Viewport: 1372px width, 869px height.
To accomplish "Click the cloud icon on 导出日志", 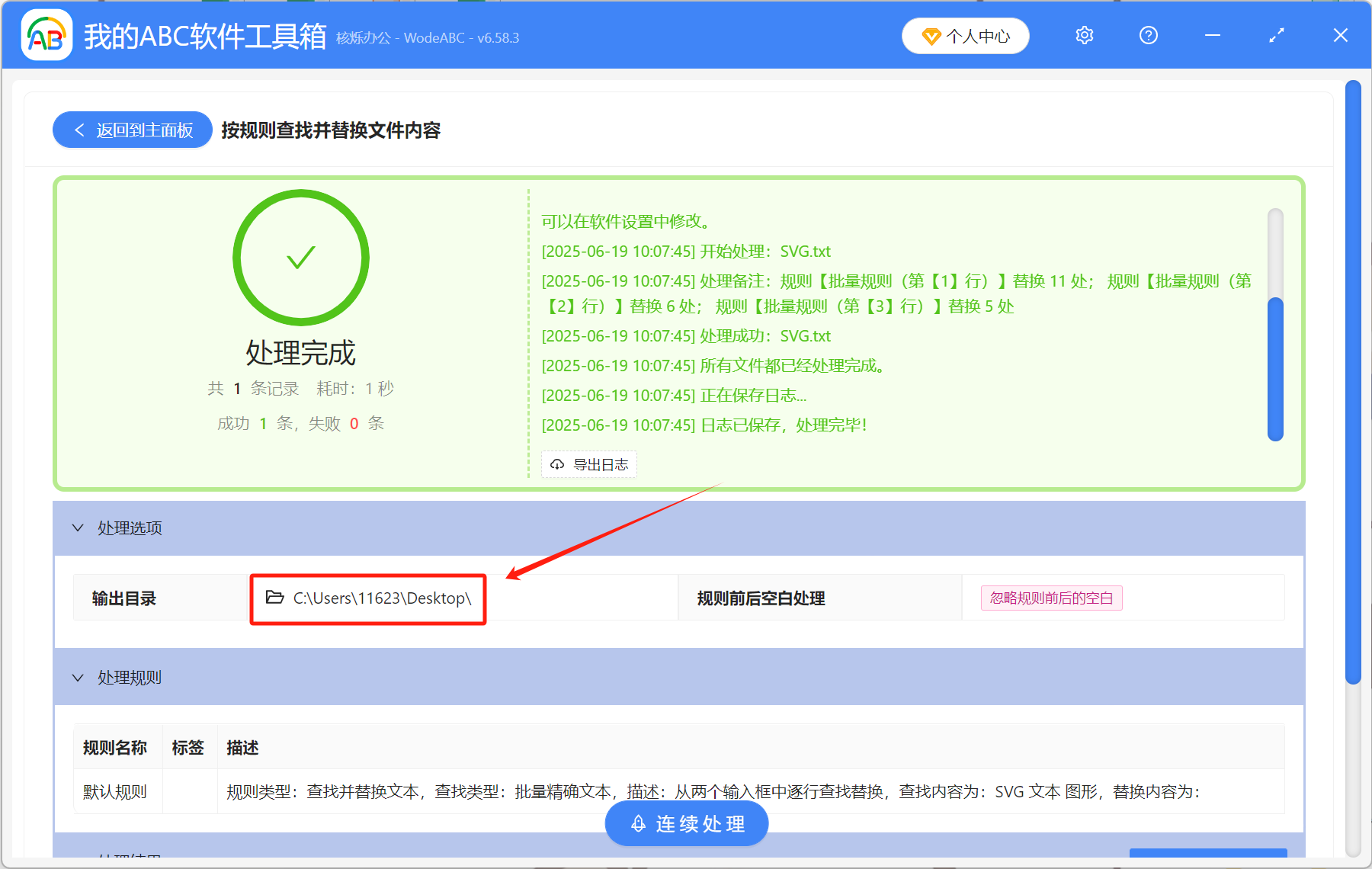I will (556, 464).
